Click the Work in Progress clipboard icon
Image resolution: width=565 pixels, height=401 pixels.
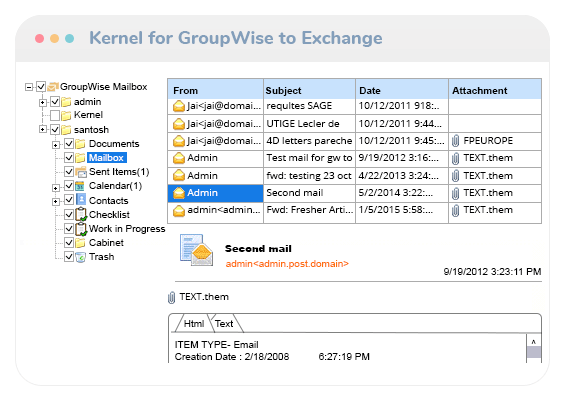(81, 229)
